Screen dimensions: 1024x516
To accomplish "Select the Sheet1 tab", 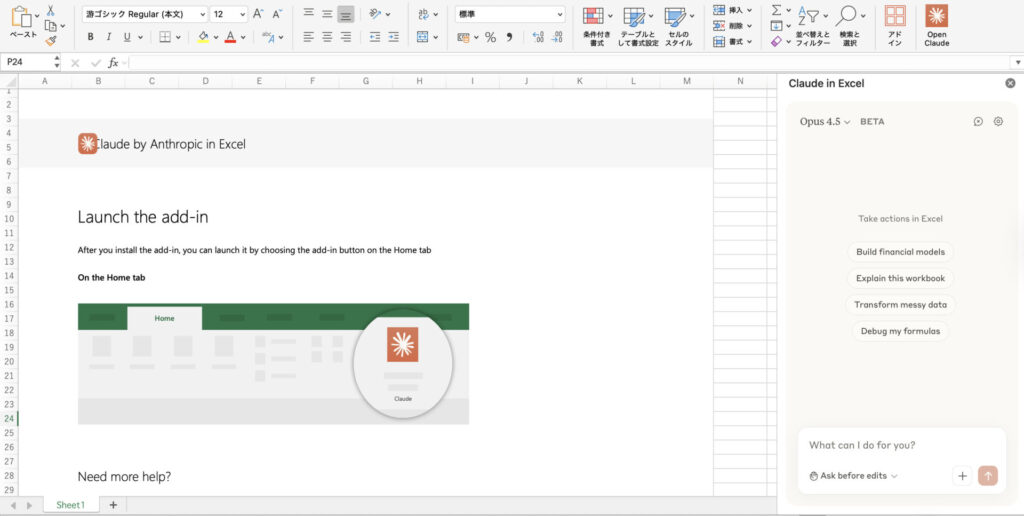I will click(x=70, y=505).
